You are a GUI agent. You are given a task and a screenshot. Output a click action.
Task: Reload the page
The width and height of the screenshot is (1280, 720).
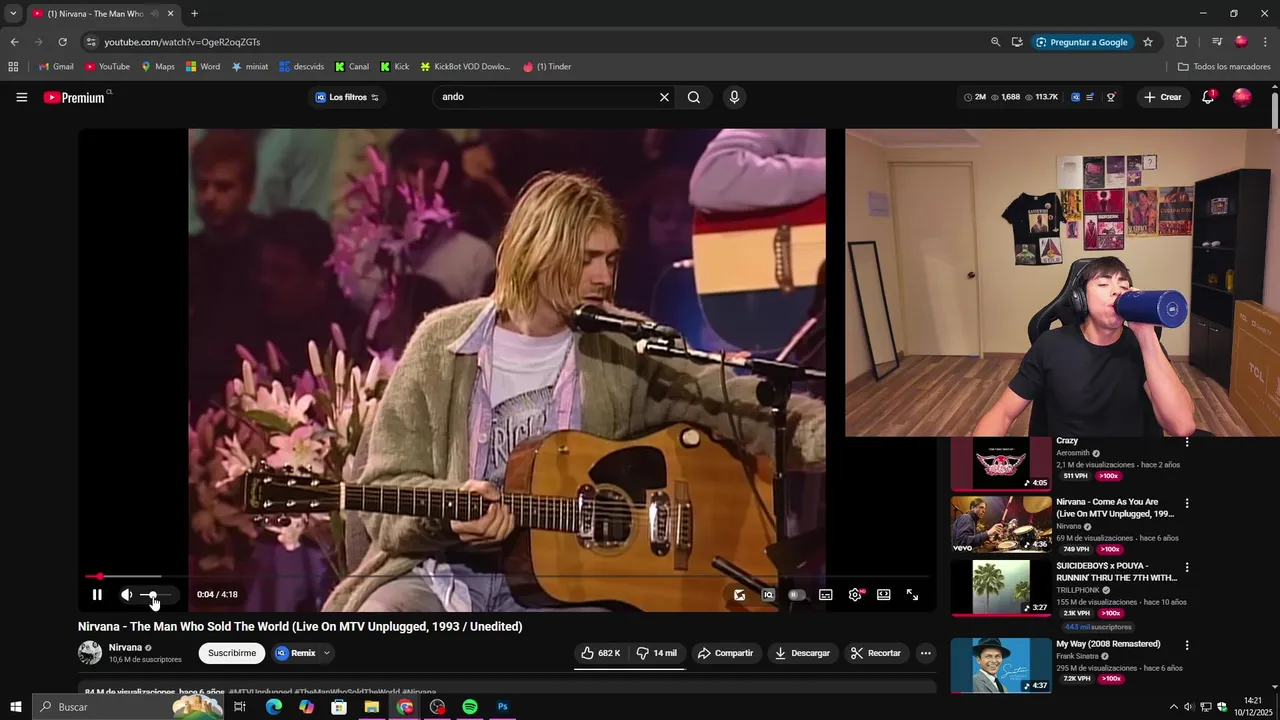(62, 42)
